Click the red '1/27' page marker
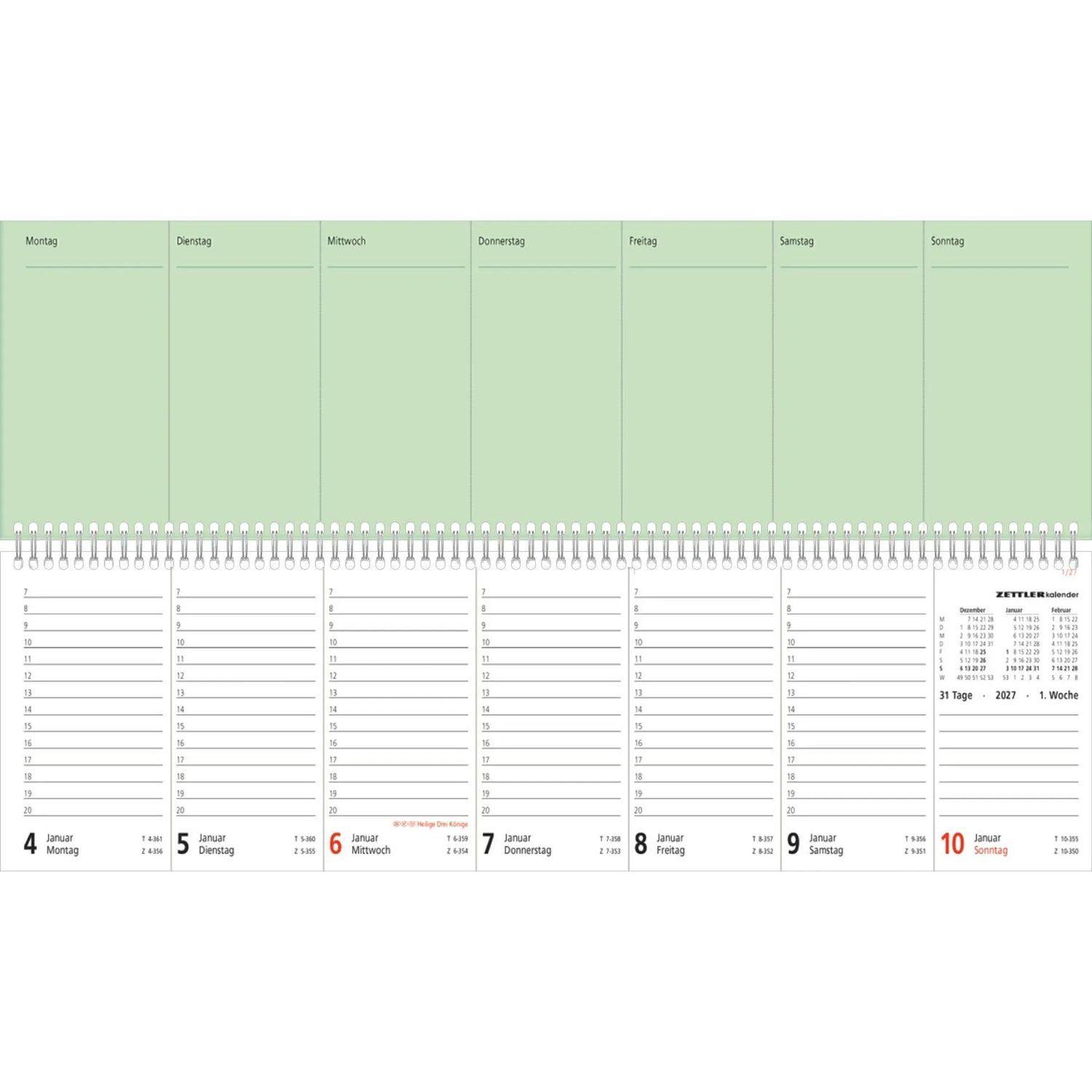Screen dimensions: 1092x1092 [x=1070, y=572]
